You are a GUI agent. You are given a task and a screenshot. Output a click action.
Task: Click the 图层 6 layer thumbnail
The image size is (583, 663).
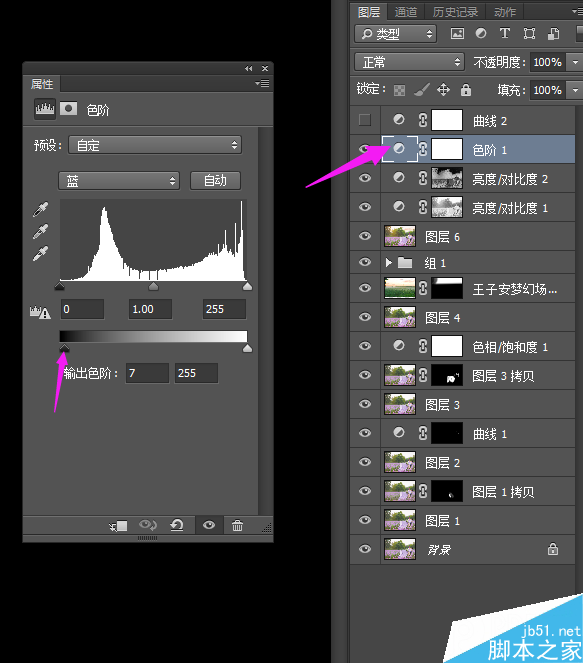coord(400,236)
